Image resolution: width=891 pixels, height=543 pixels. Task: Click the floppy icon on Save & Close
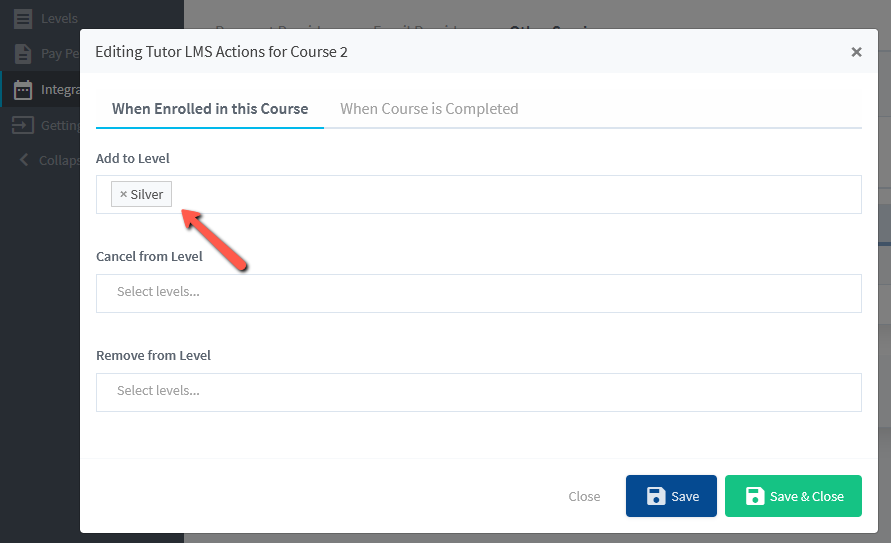point(755,496)
